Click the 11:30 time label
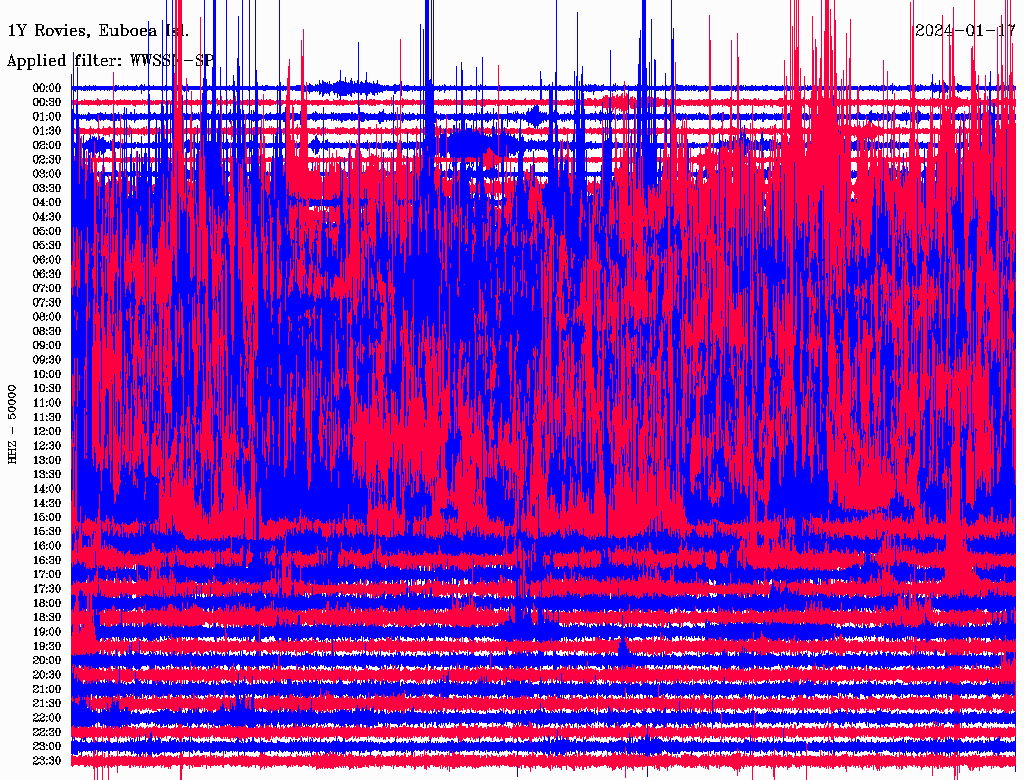Screen dimensions: 1024x780 [x=47, y=417]
